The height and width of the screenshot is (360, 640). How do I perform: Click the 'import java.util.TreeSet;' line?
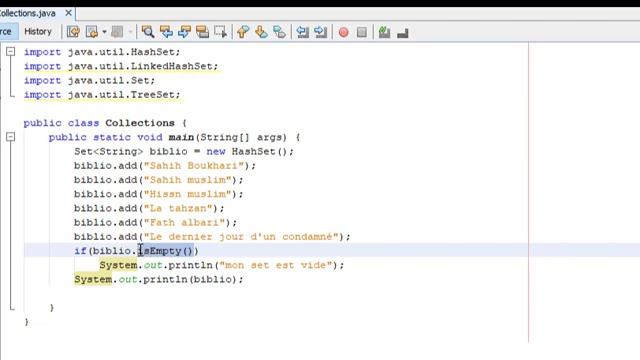click(102, 95)
